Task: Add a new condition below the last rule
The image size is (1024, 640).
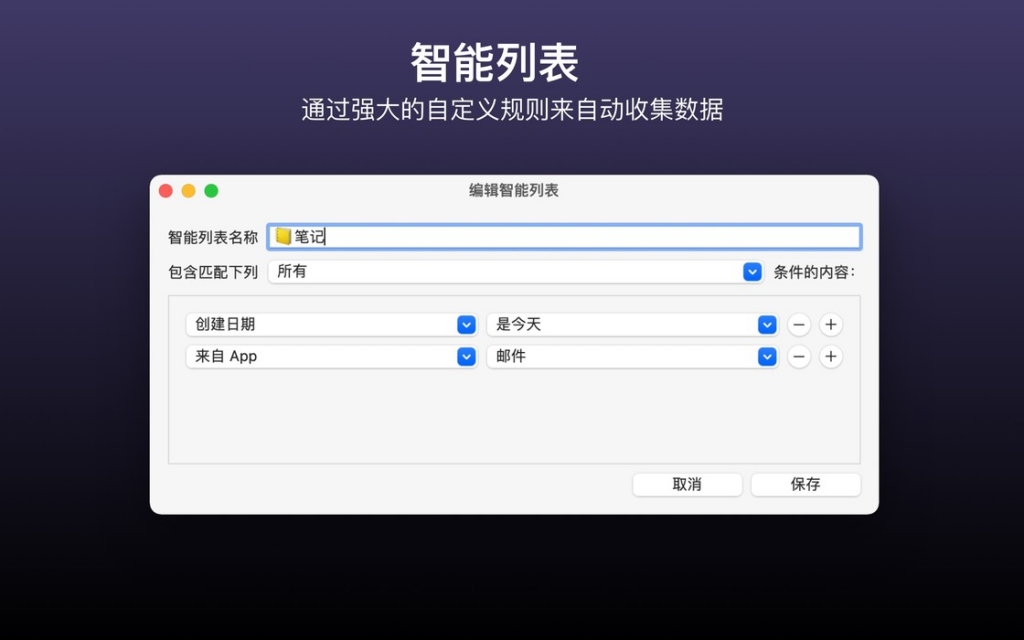Action: 831,356
